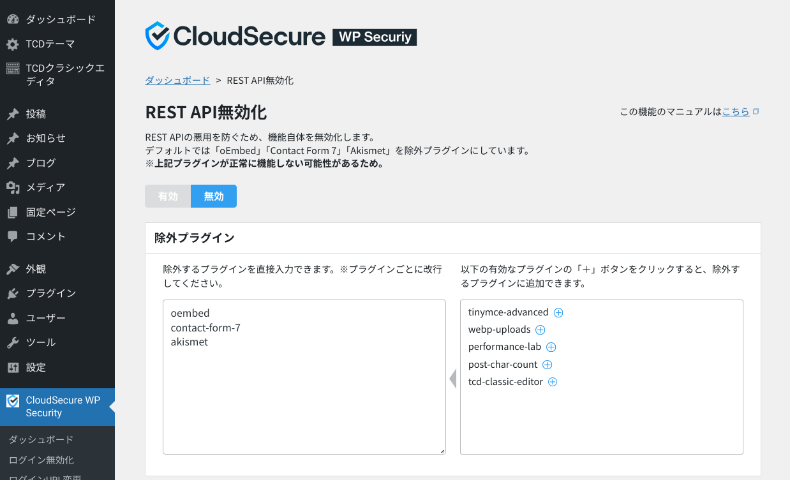
Task: Add tcd-classic-editor with its plus icon
Action: pos(553,382)
